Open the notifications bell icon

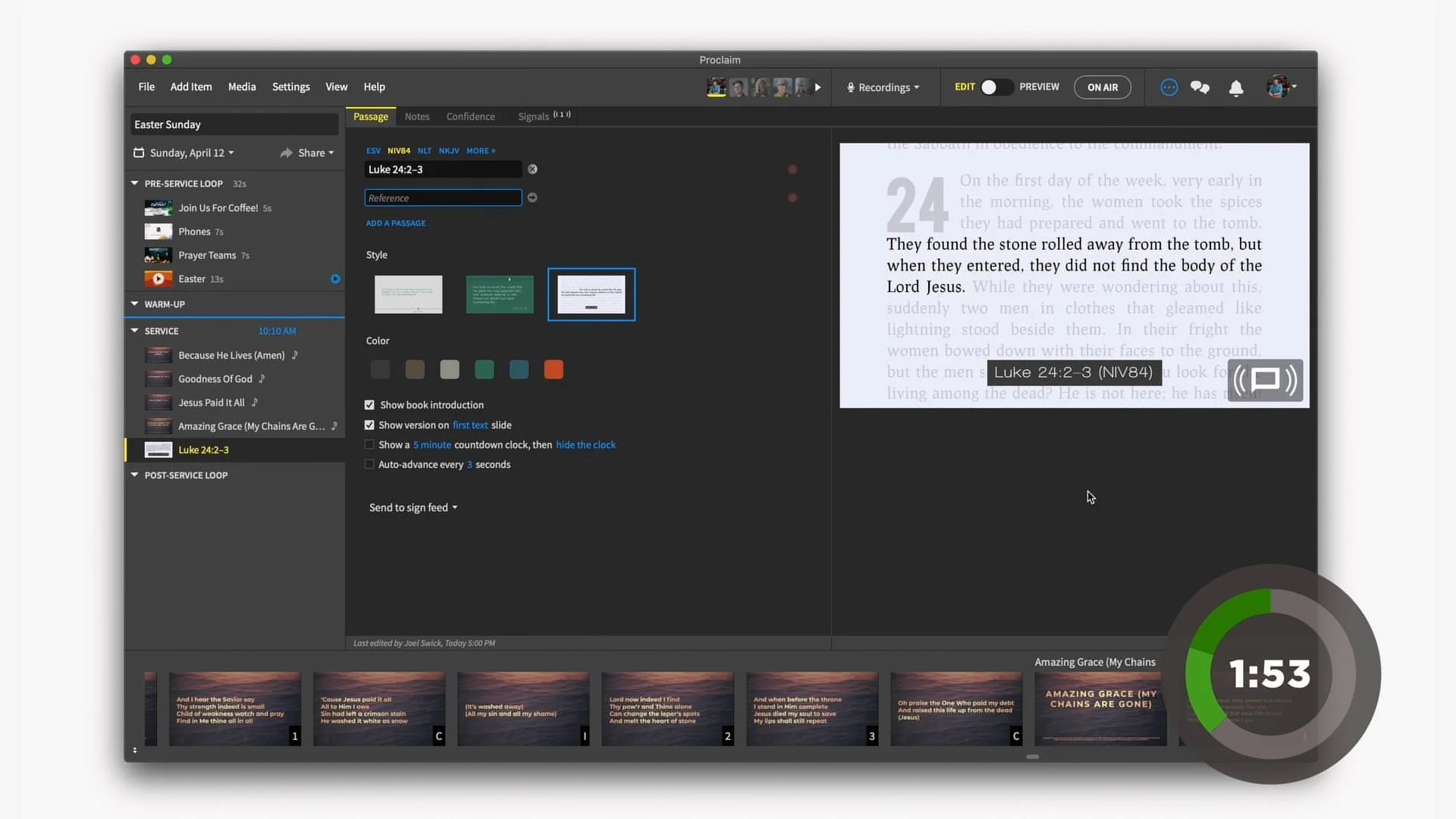1236,88
